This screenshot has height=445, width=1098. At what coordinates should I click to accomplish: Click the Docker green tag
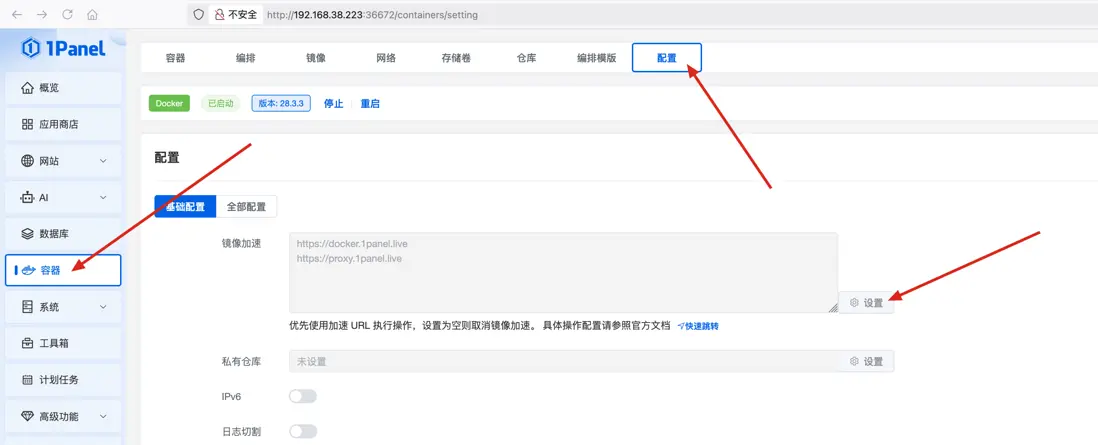pos(169,104)
